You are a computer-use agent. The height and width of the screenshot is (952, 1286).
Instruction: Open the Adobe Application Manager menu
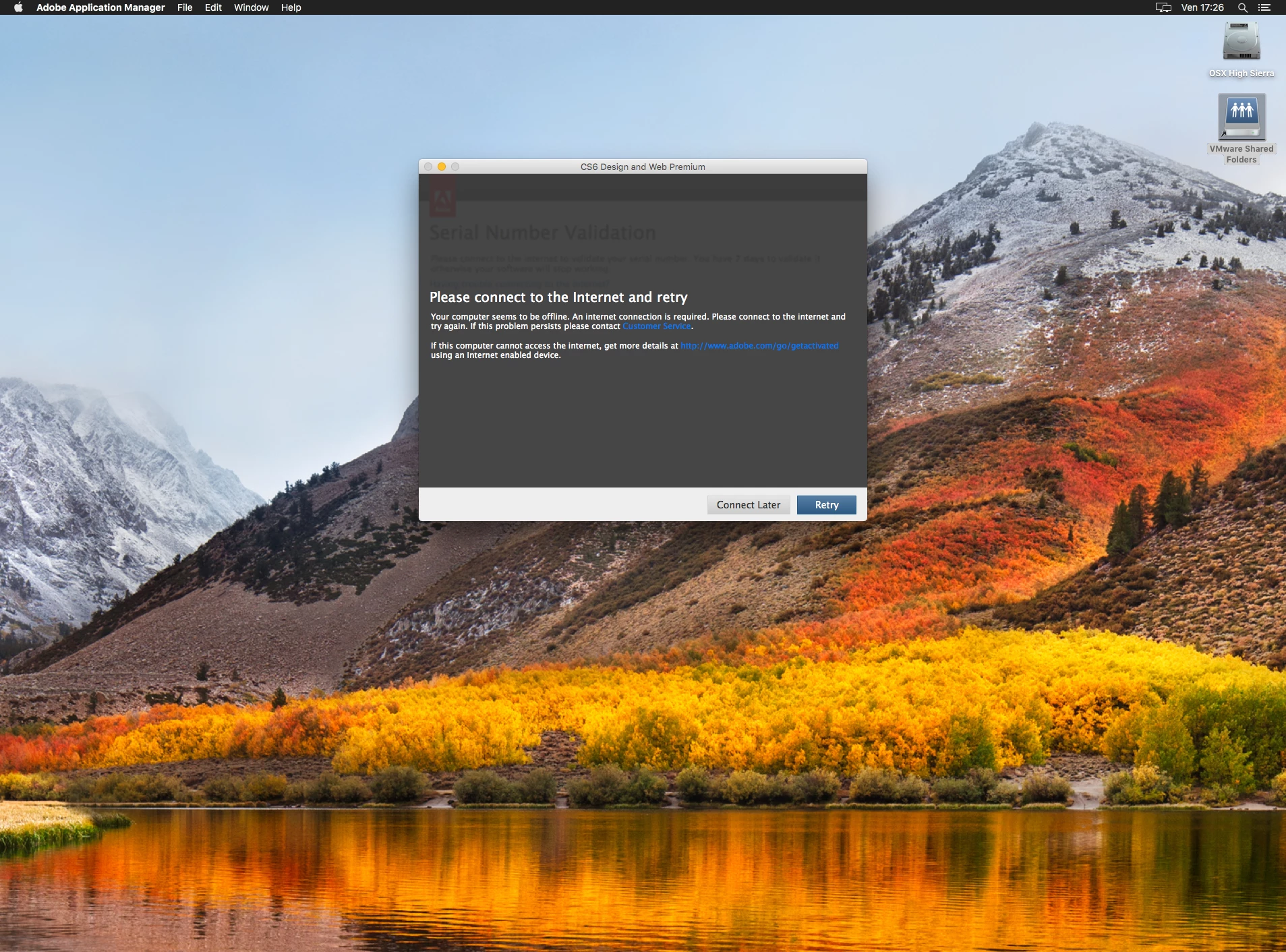click(100, 7)
